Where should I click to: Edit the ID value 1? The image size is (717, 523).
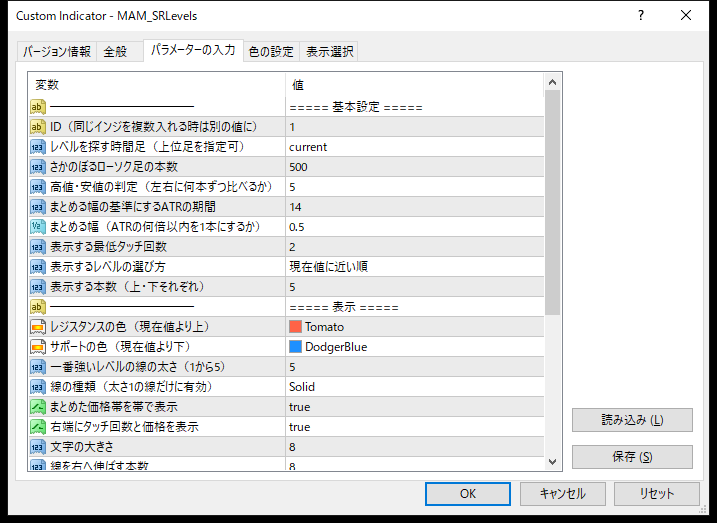click(x=415, y=127)
